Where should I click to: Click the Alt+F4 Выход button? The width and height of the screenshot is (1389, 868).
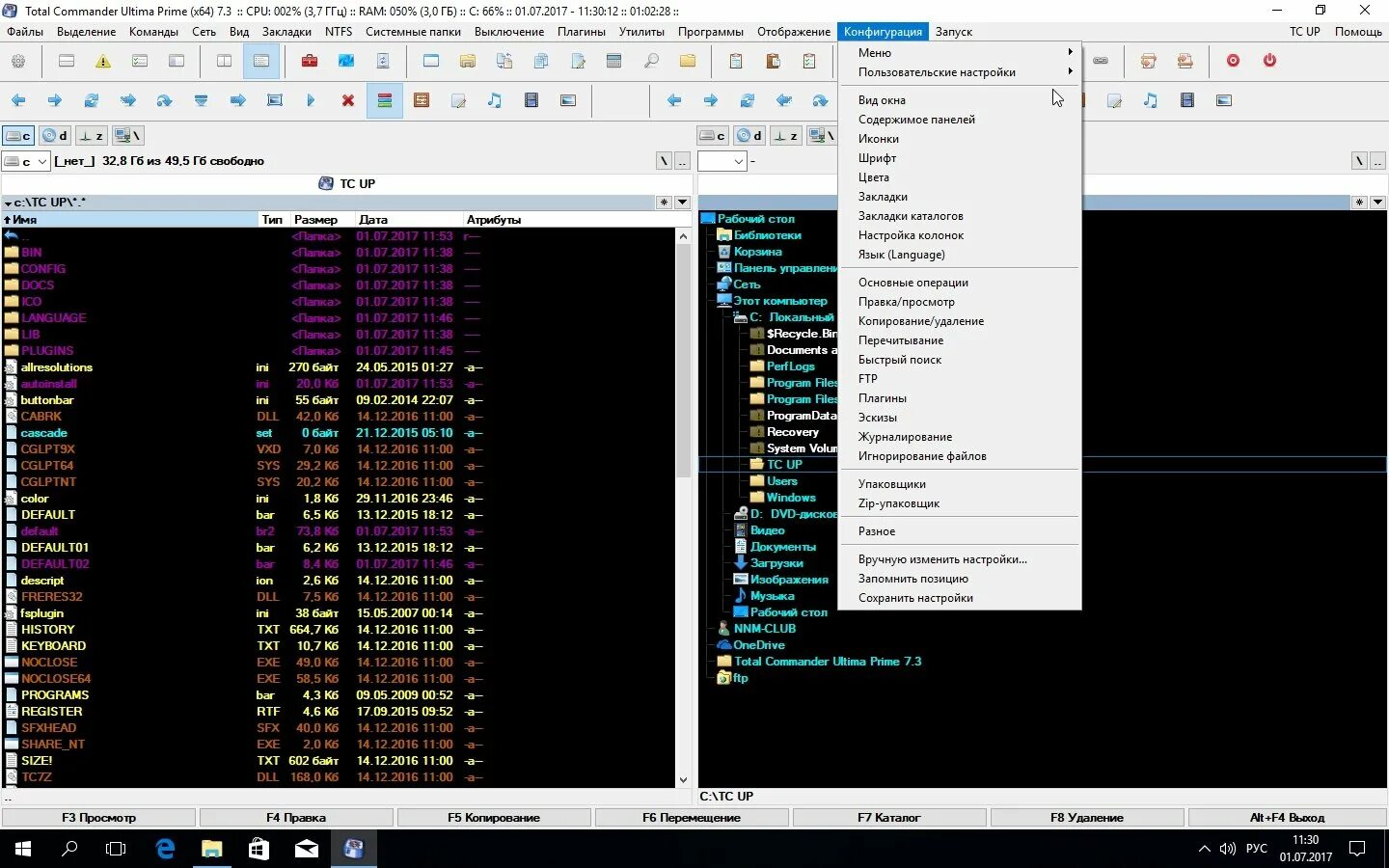1287,818
